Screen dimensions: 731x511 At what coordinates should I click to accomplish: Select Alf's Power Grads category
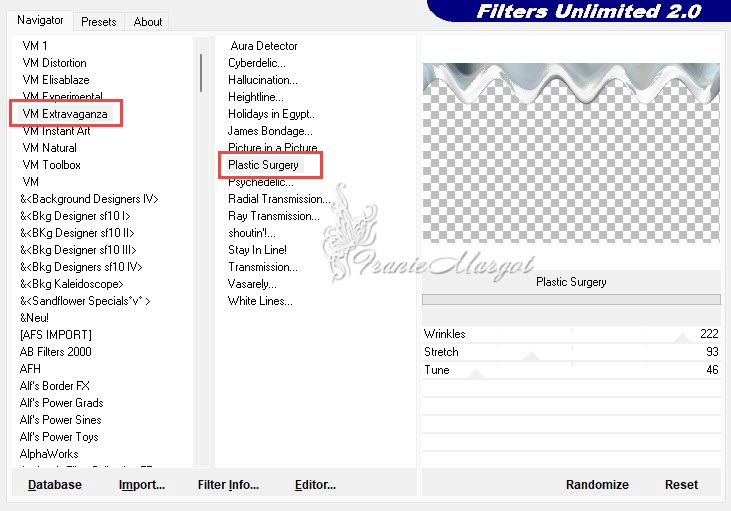tap(60, 403)
